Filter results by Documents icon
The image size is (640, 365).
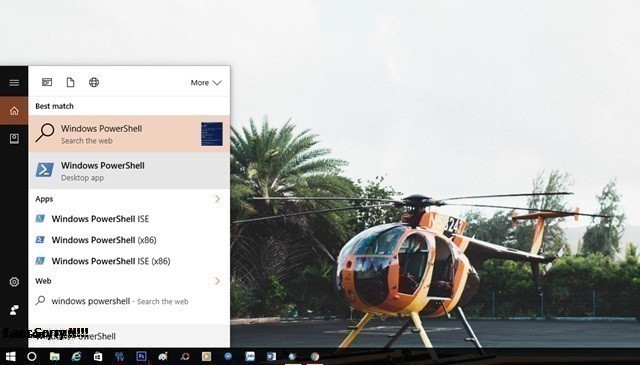click(x=71, y=82)
